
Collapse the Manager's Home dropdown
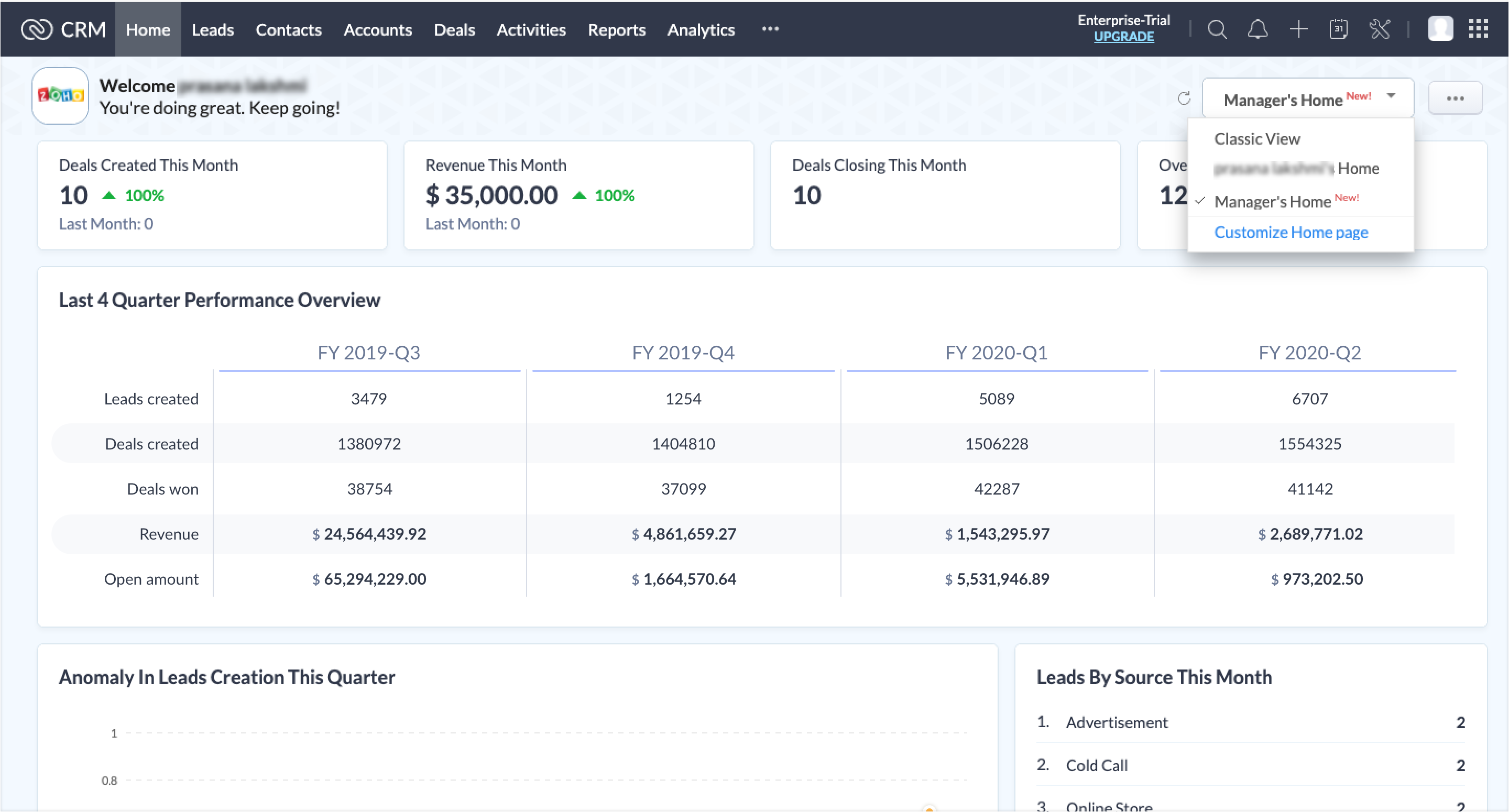tap(1307, 98)
